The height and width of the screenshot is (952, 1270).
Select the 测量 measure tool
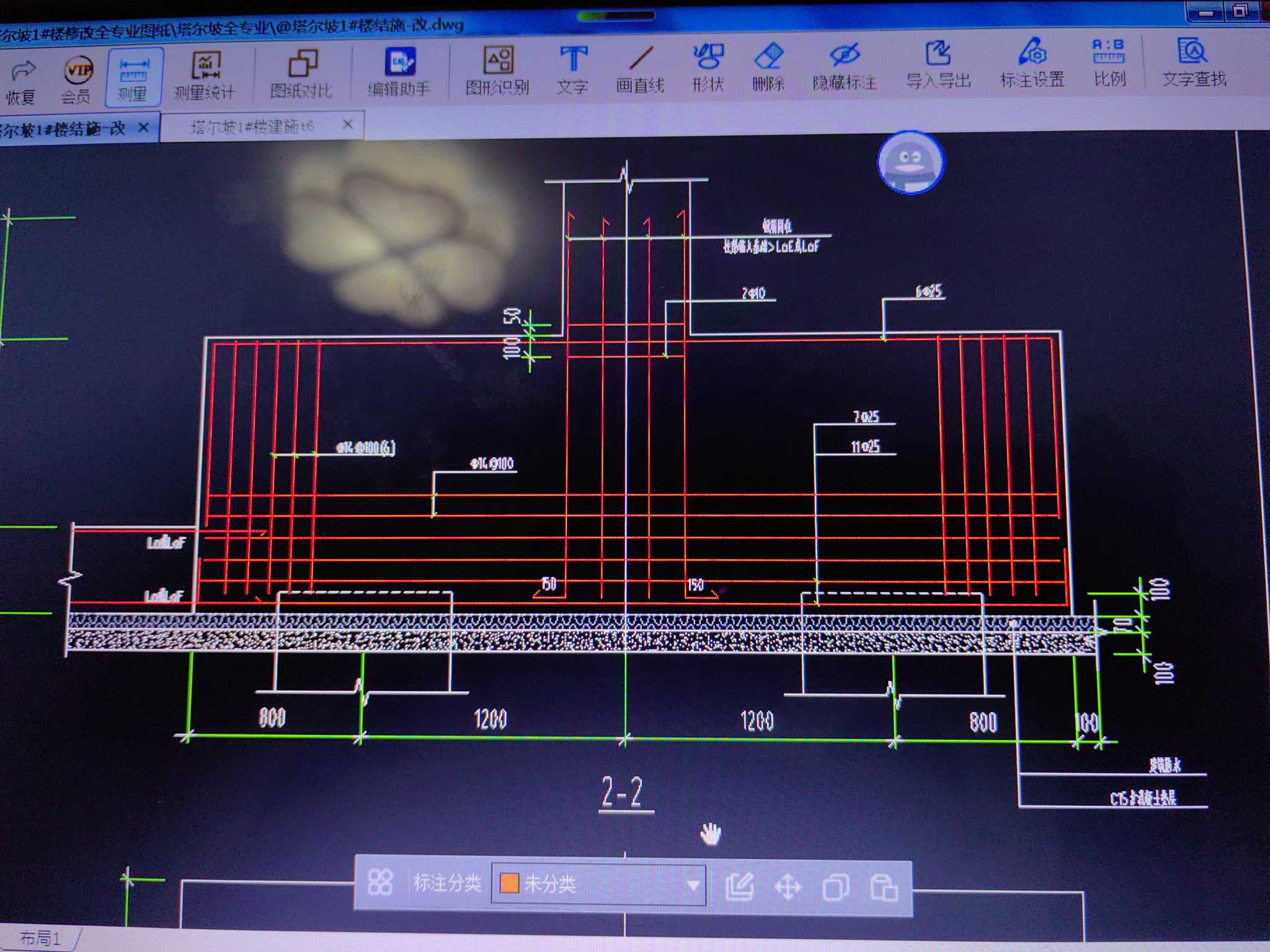pyautogui.click(x=133, y=77)
